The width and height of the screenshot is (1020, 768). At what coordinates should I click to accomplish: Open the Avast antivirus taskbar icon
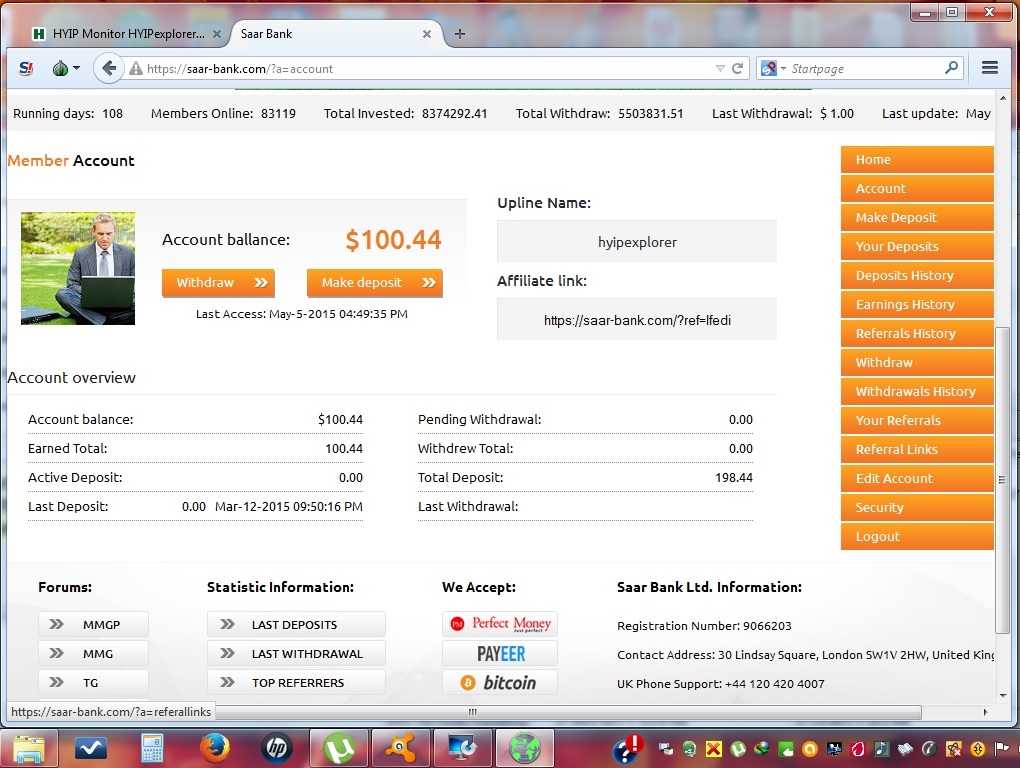pos(400,747)
